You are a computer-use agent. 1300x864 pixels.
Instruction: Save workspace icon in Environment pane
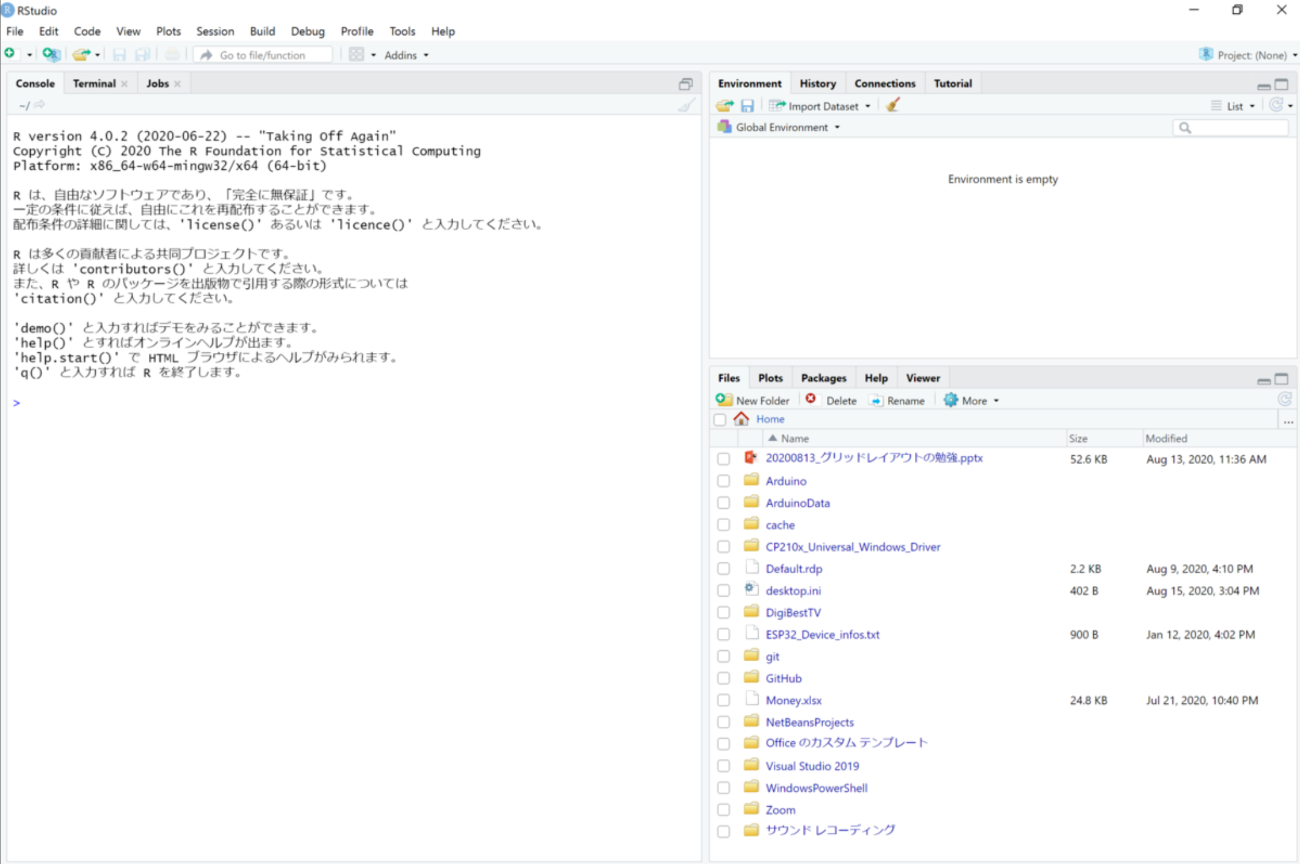(747, 106)
